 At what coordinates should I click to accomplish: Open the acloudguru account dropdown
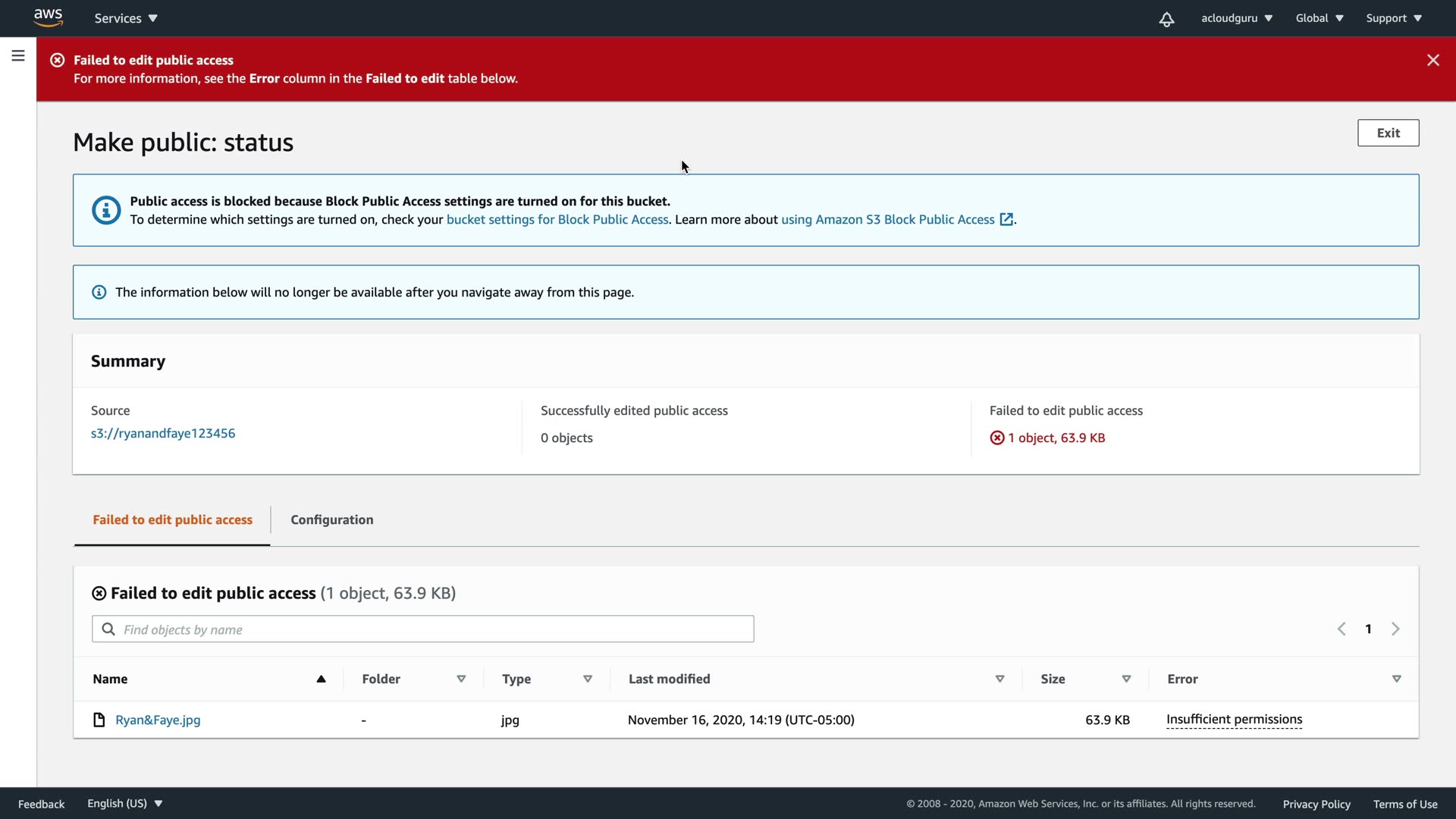click(x=1236, y=18)
